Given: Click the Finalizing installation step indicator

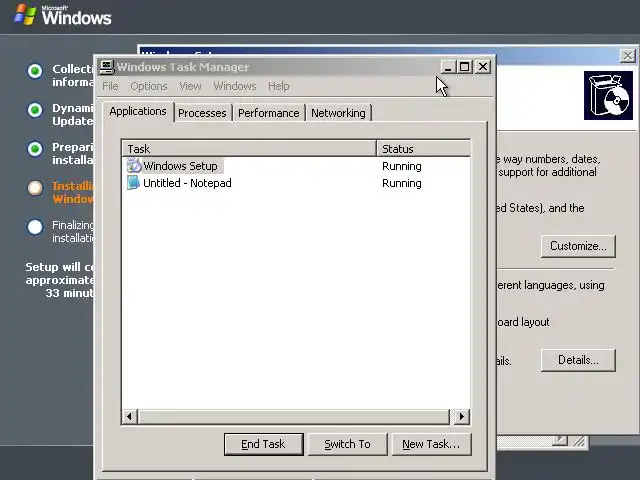Looking at the screenshot, I should [35, 227].
